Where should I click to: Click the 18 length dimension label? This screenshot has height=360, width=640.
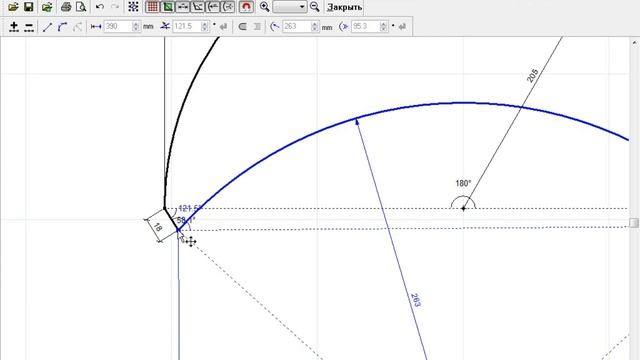(x=158, y=227)
